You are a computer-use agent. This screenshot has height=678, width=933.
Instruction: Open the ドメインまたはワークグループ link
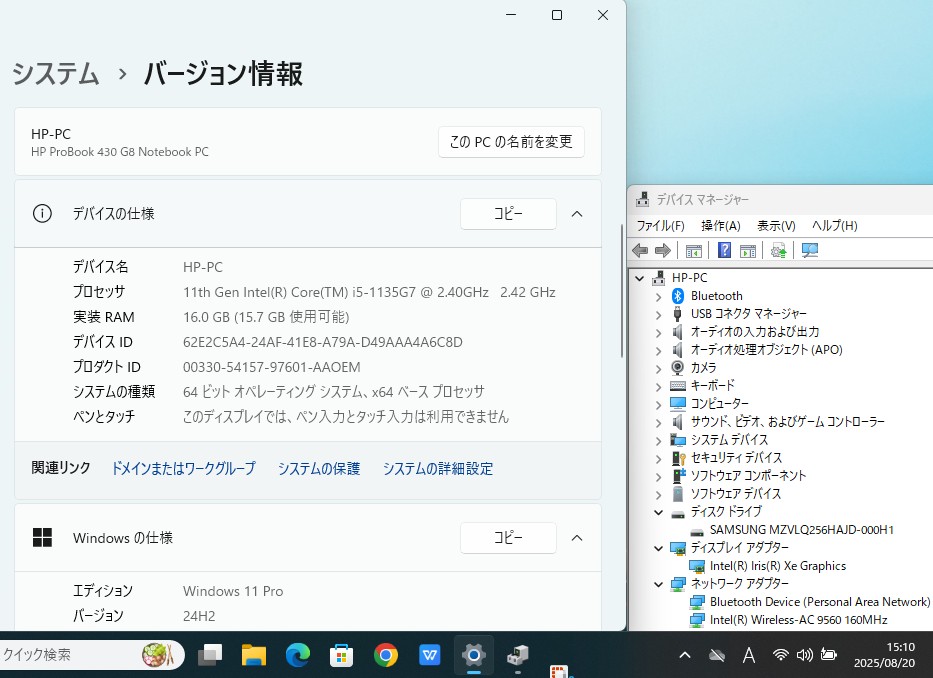pyautogui.click(x=184, y=468)
